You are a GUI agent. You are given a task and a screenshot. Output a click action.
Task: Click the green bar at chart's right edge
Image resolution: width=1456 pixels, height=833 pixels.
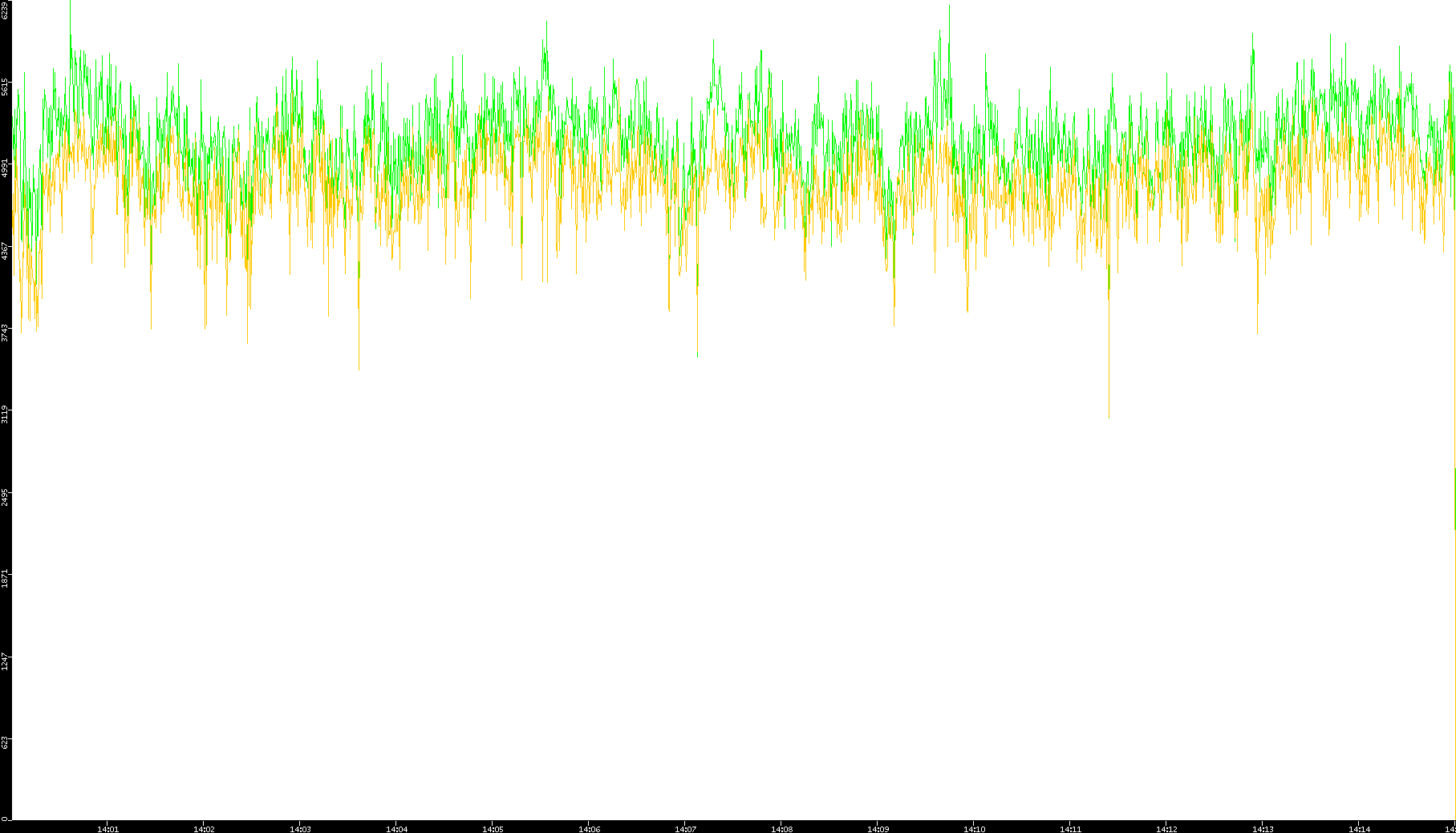tap(1454, 497)
